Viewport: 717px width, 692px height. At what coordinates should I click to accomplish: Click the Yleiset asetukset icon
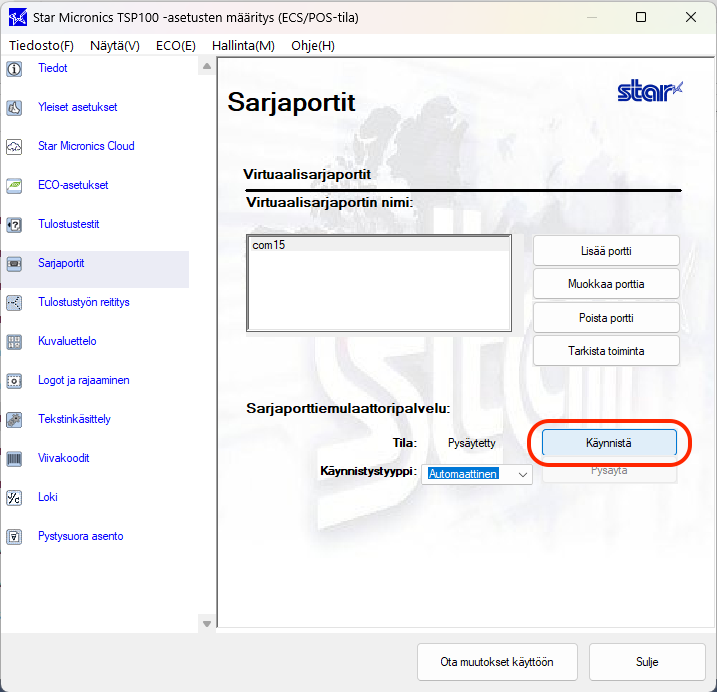(x=14, y=108)
